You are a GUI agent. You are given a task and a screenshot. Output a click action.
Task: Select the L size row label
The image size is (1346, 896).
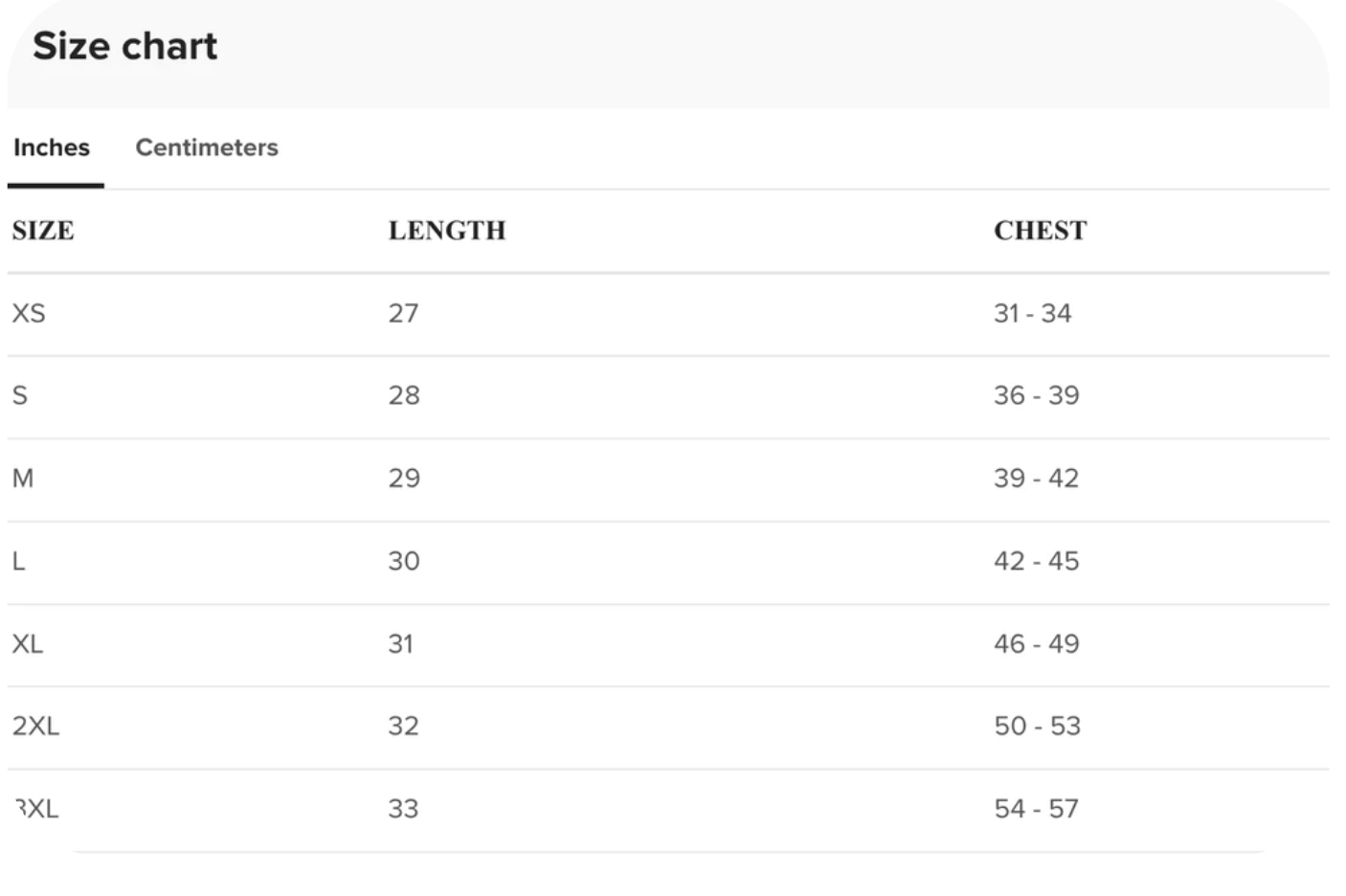click(x=19, y=561)
